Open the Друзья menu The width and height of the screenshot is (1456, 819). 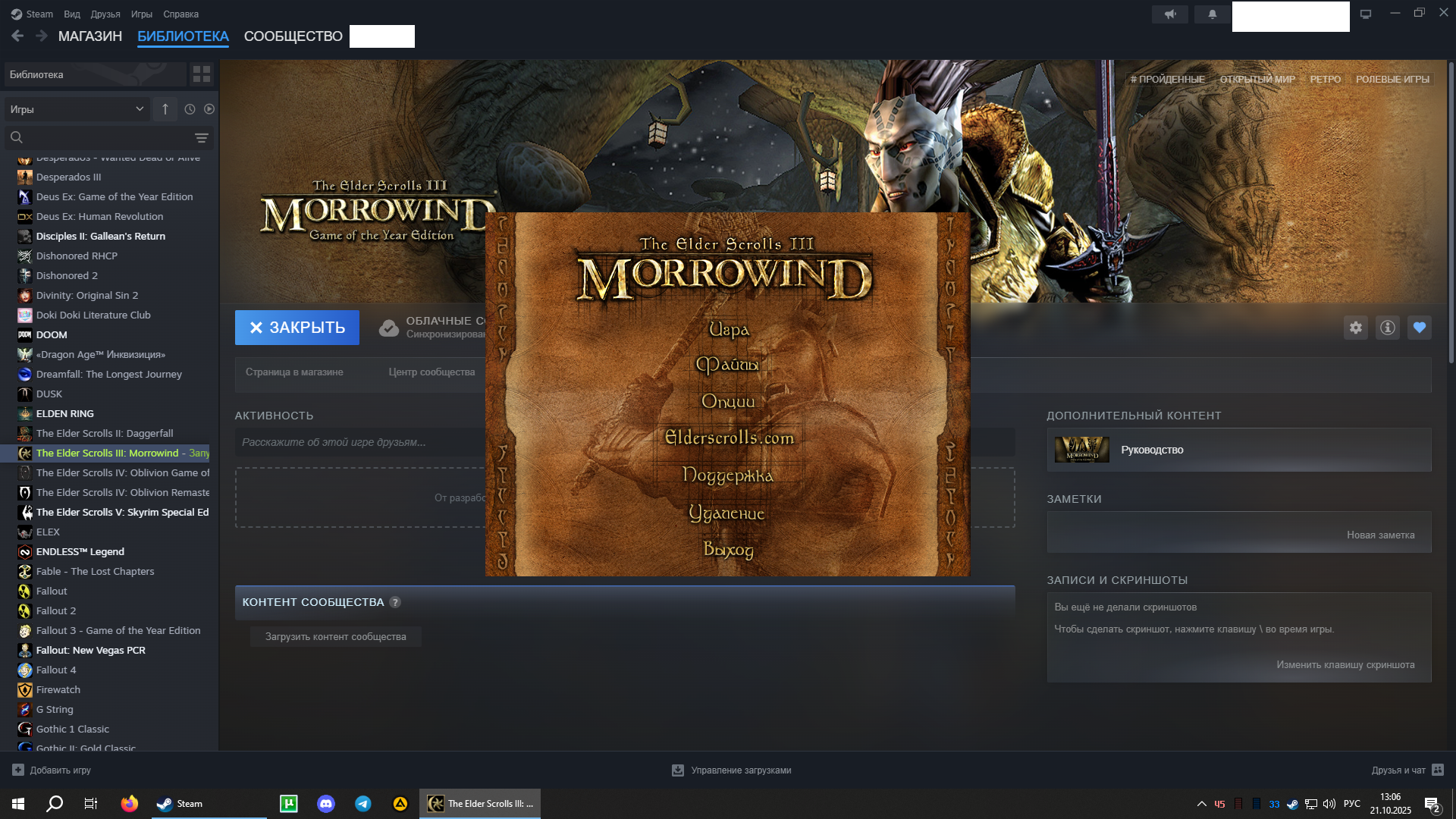(105, 14)
